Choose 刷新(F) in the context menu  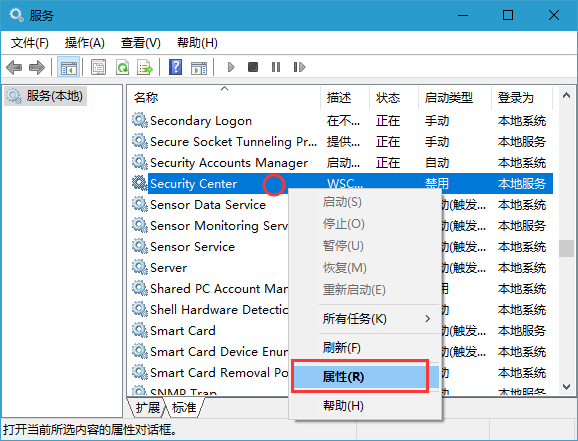[x=365, y=348]
